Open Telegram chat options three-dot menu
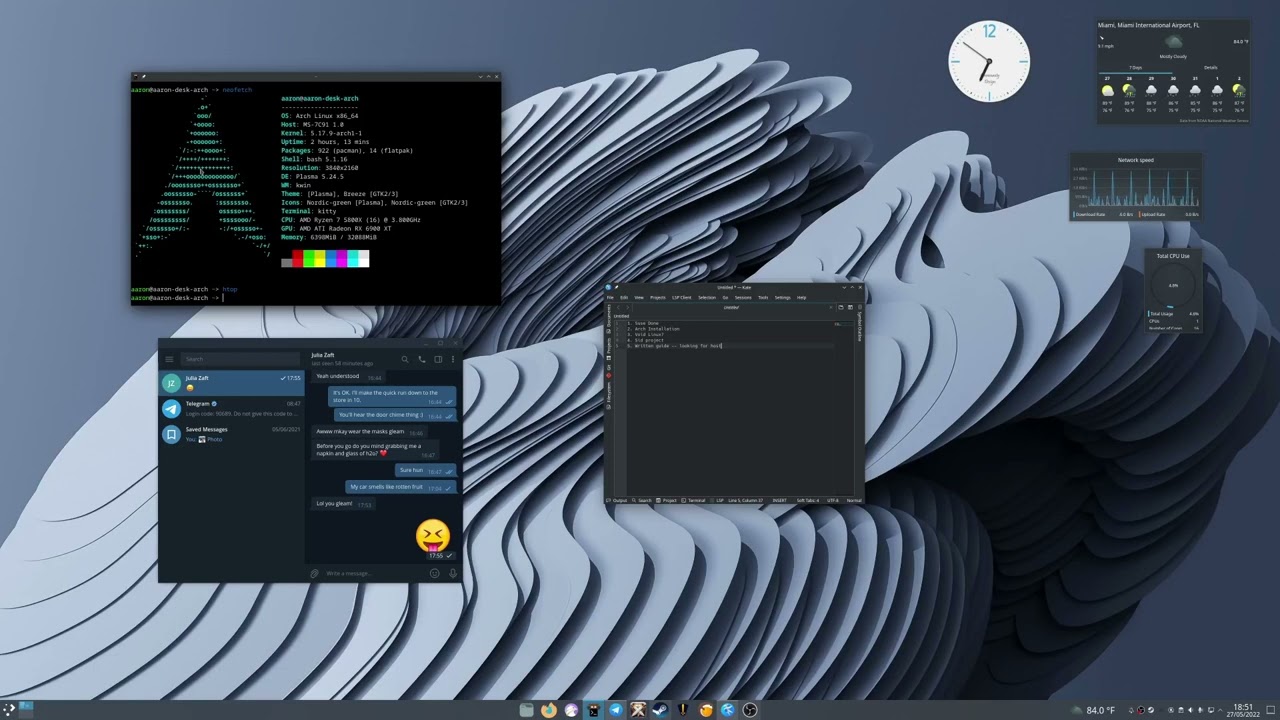The height and width of the screenshot is (720, 1280). coord(453,359)
